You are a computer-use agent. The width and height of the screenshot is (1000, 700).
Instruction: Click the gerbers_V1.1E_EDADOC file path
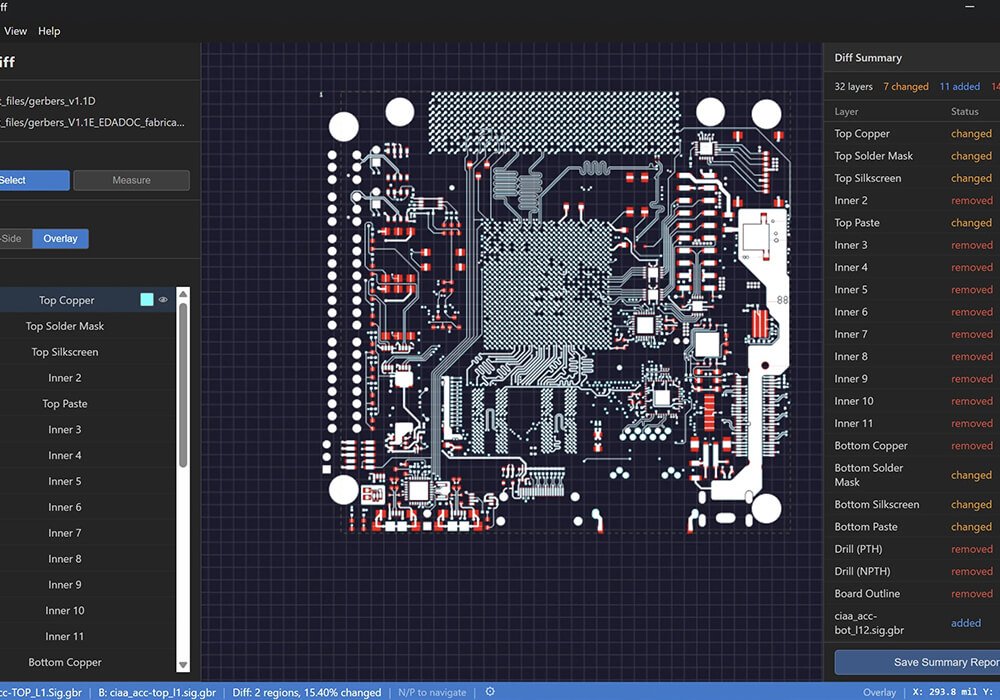[92, 122]
